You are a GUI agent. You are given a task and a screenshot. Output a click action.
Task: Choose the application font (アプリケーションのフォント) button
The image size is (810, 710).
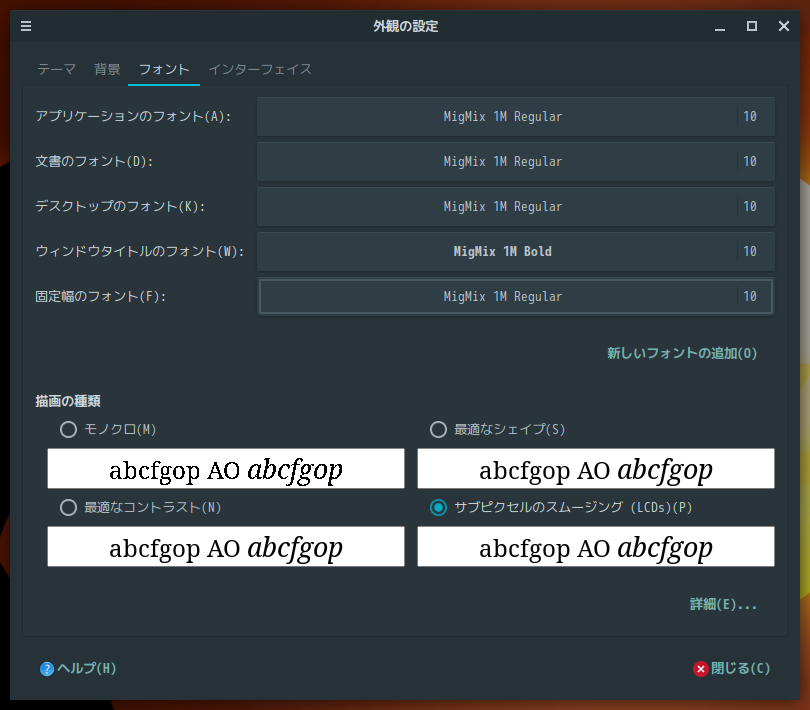point(516,117)
